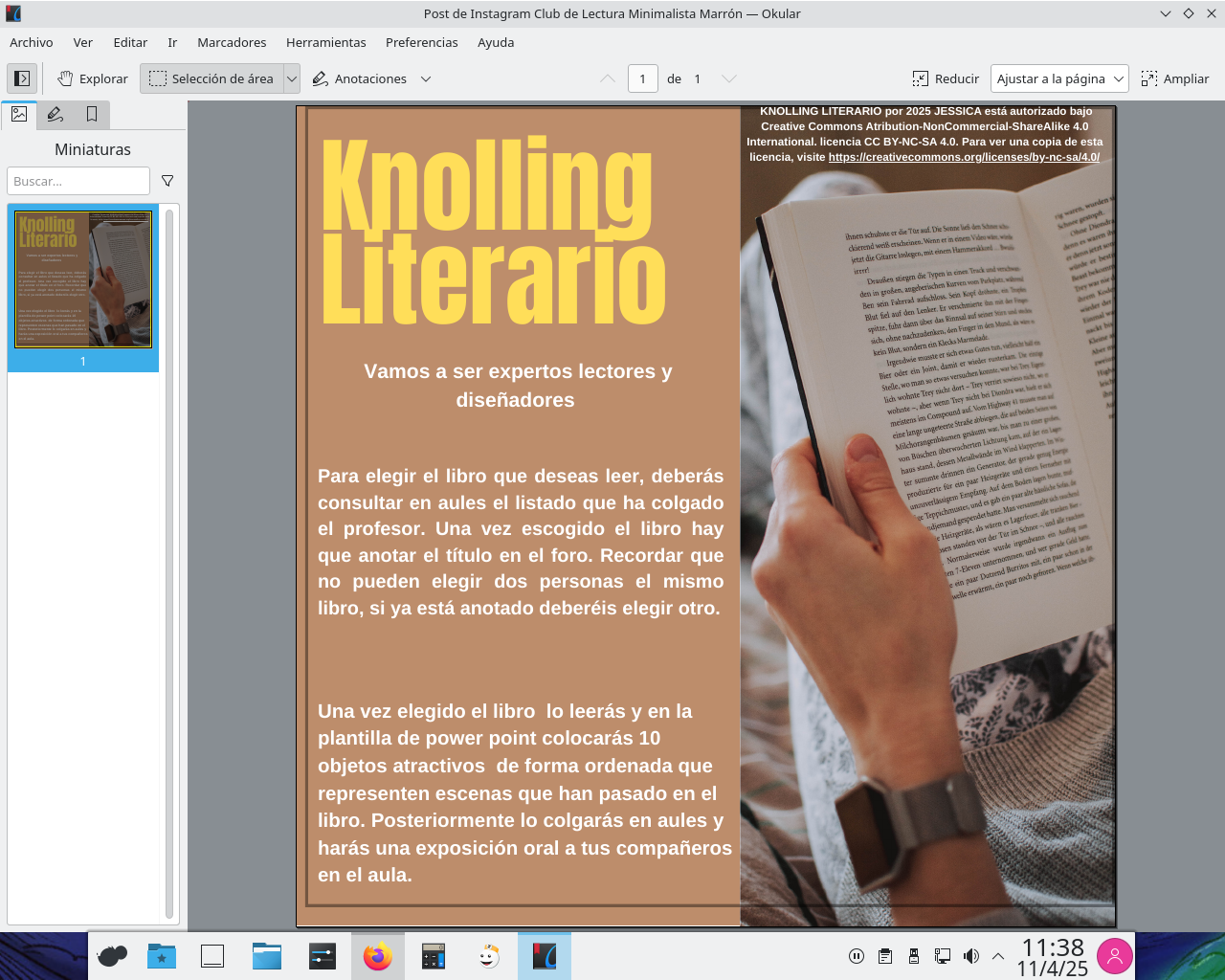The height and width of the screenshot is (980, 1225).
Task: Open the Marcadores menu
Action: click(x=232, y=42)
